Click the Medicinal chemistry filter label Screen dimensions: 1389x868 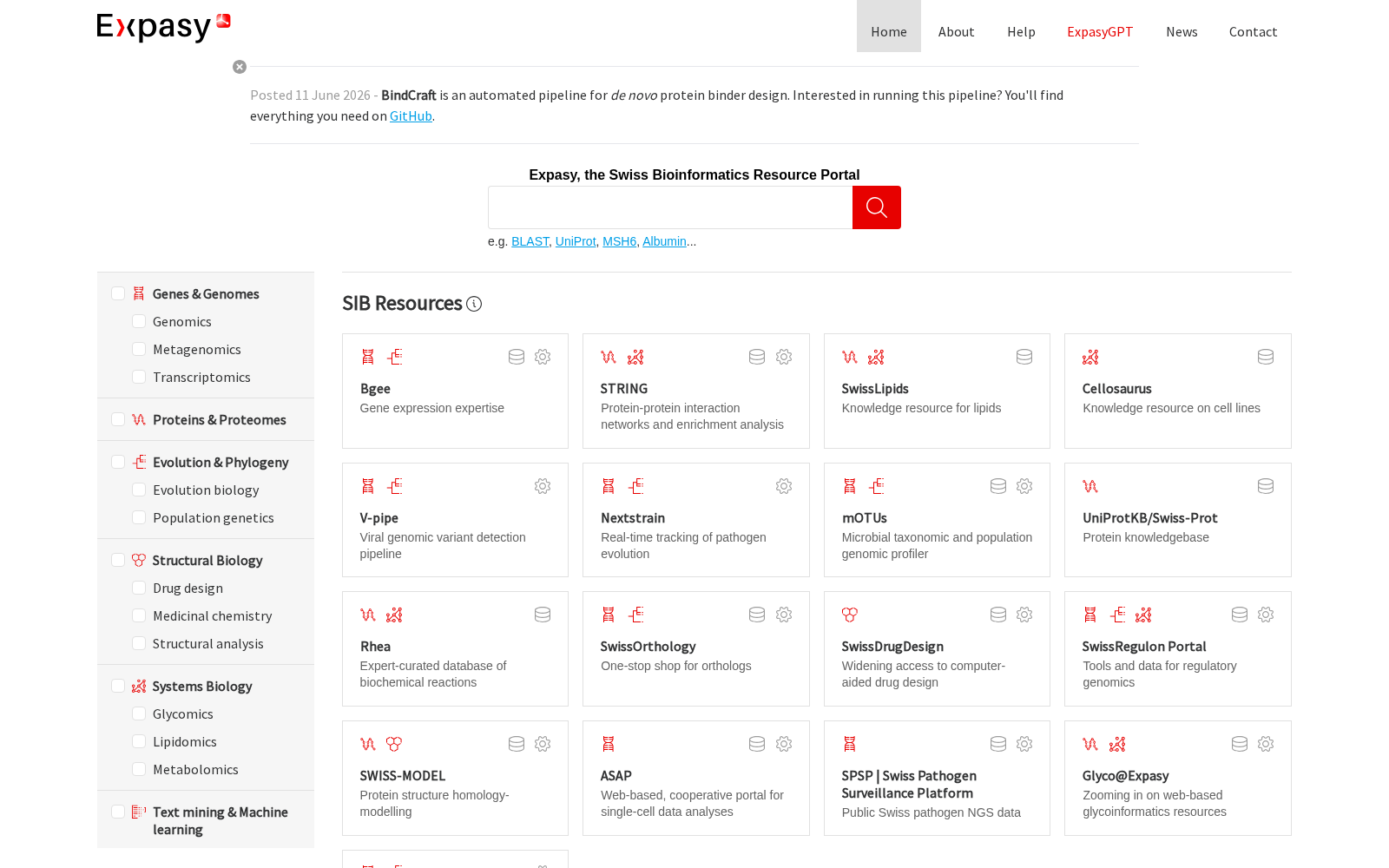[212, 615]
